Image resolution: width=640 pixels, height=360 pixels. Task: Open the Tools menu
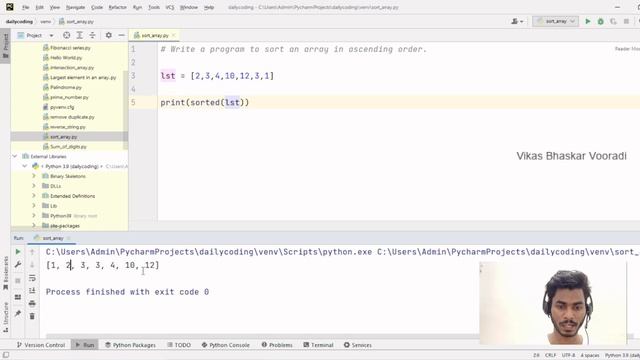[x=154, y=7]
